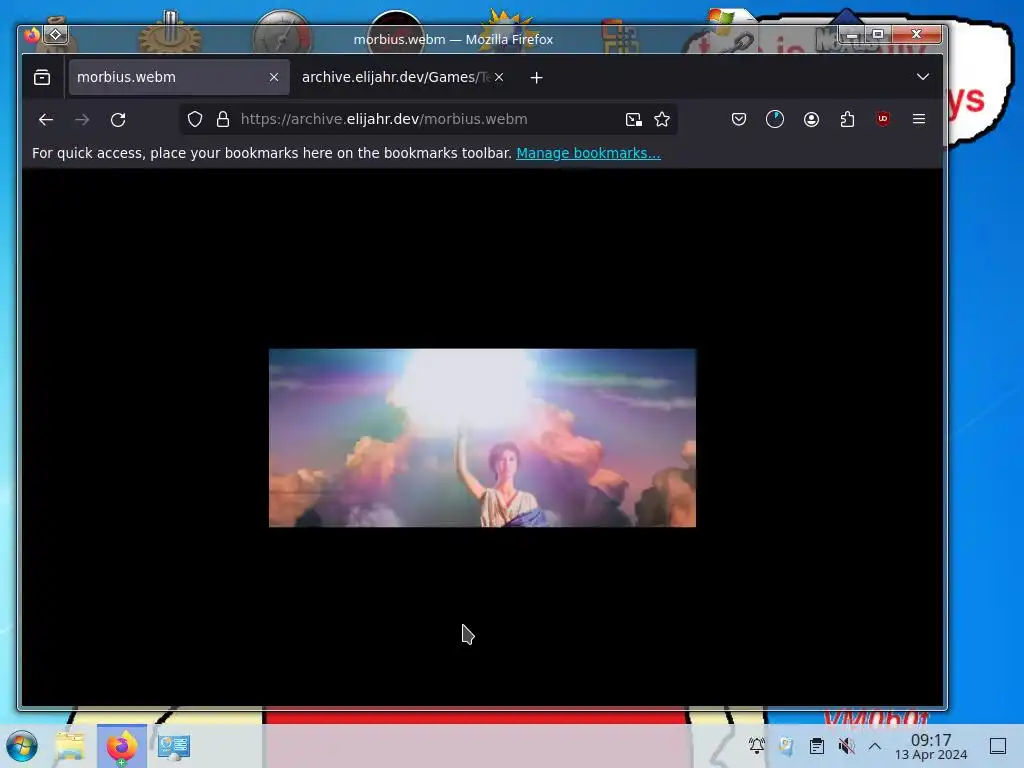Viewport: 1024px width, 768px height.
Task: Select Firefox taskbar button
Action: (122, 746)
